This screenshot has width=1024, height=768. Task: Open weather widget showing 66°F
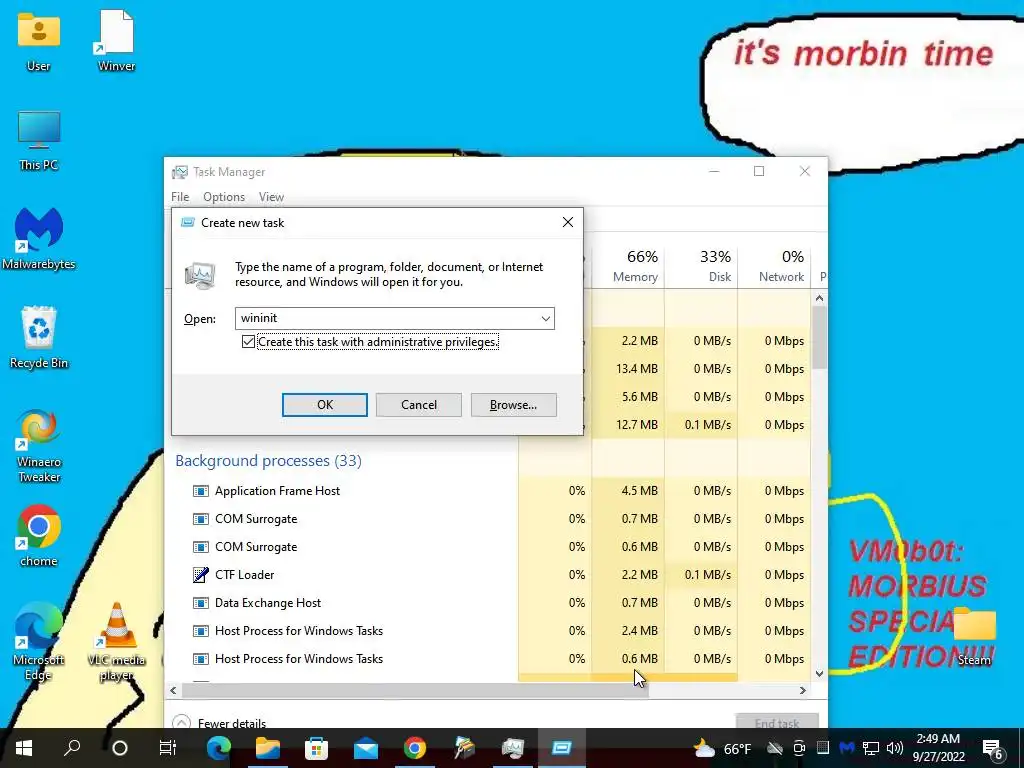coord(722,748)
